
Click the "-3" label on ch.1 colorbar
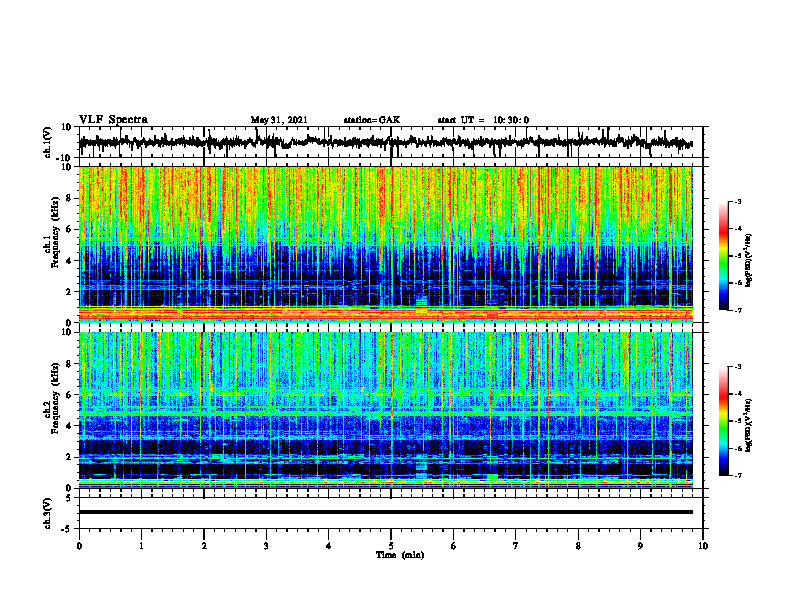[x=737, y=201]
